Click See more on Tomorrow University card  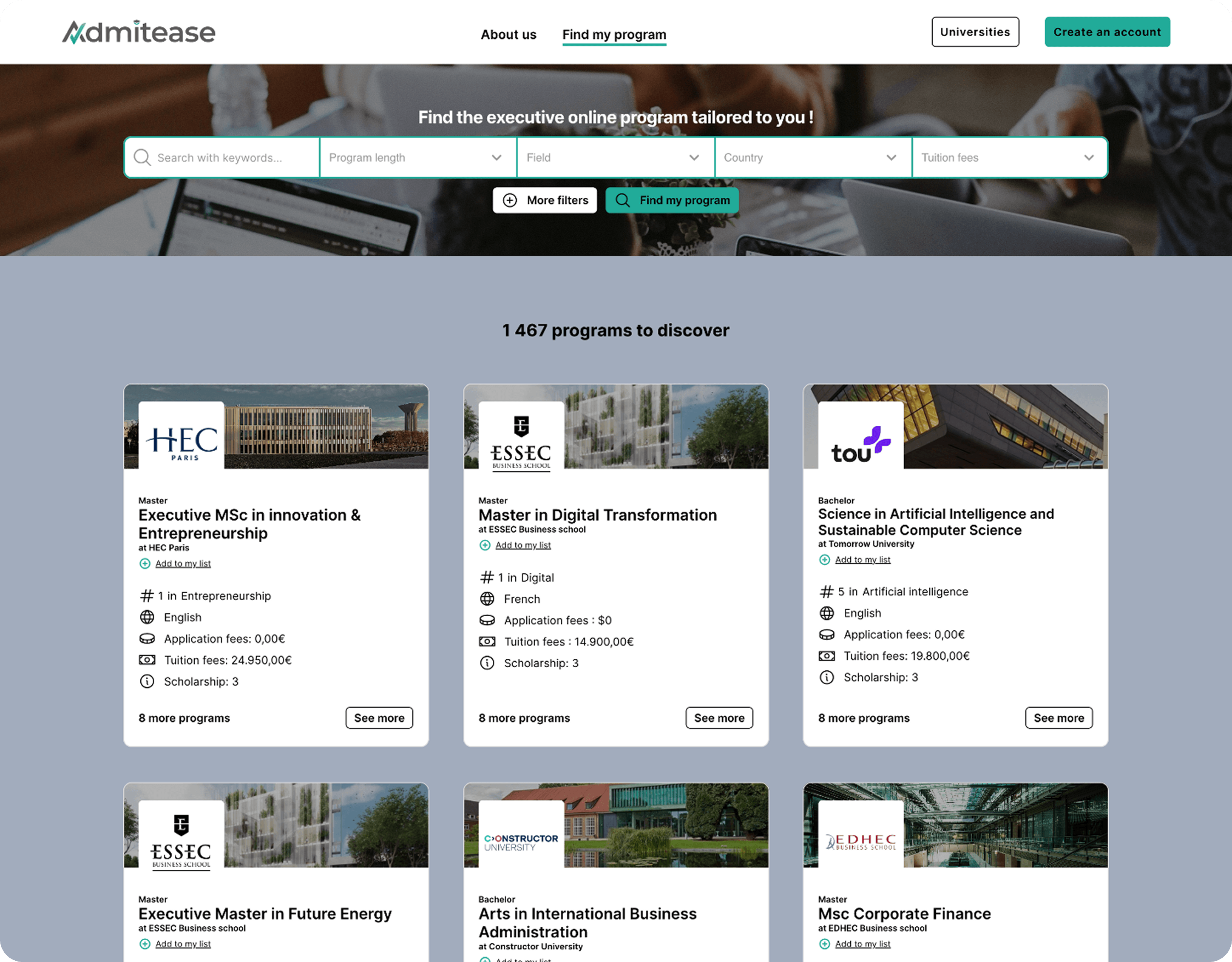1059,718
